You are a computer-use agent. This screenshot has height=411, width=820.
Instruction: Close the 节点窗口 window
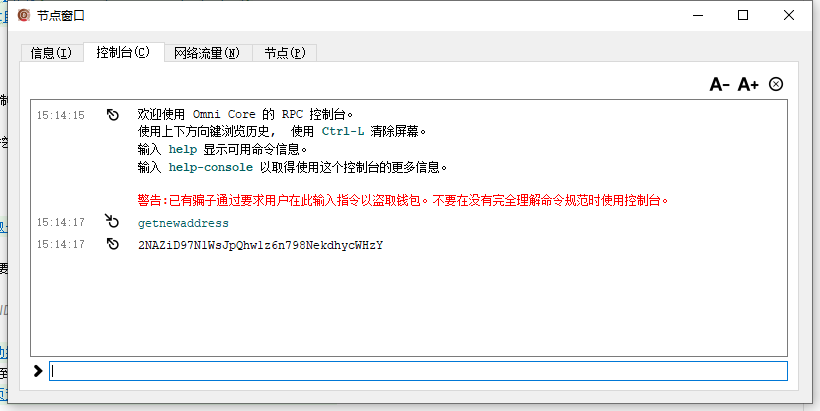click(x=789, y=15)
